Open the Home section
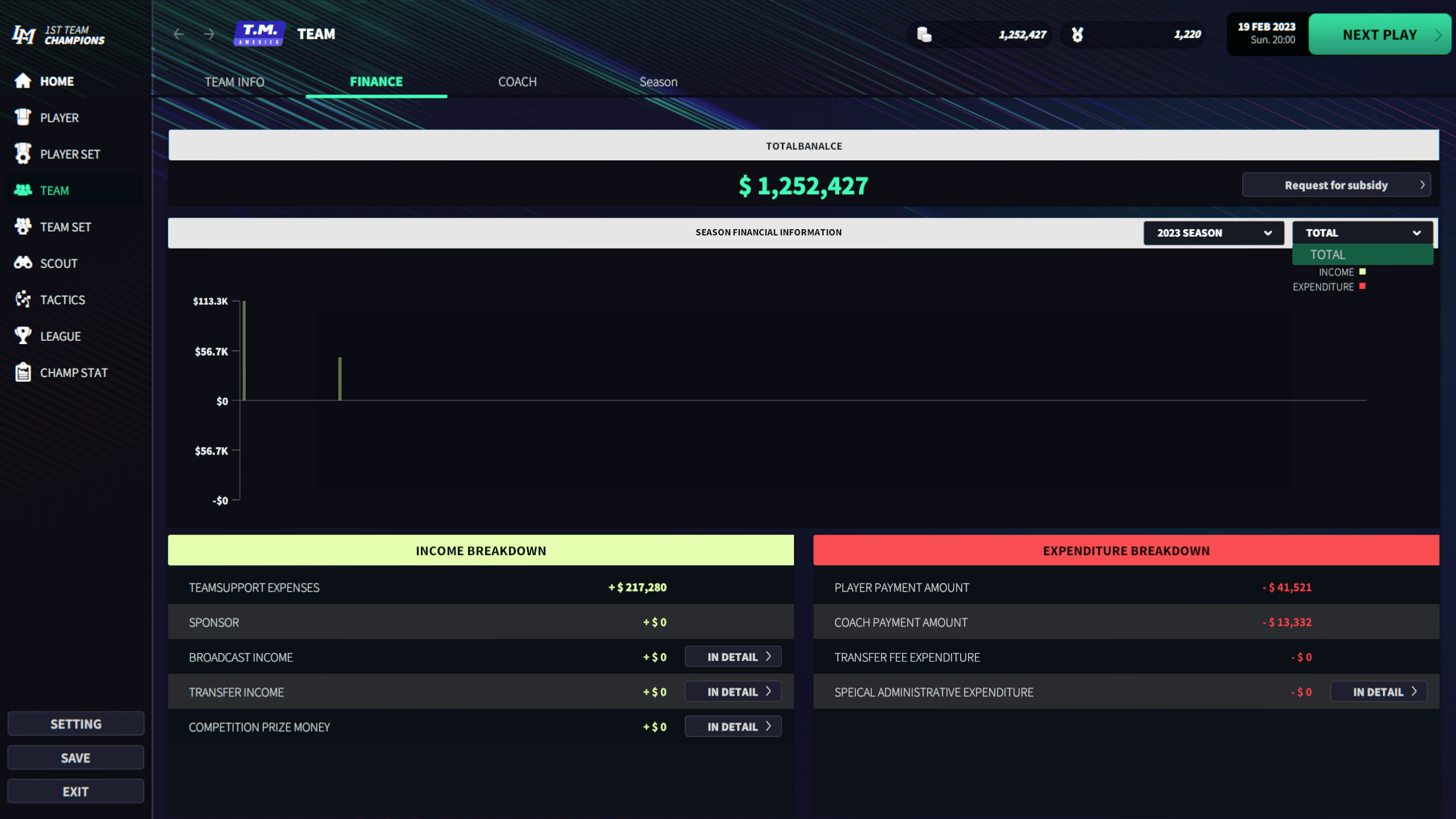 (56, 81)
